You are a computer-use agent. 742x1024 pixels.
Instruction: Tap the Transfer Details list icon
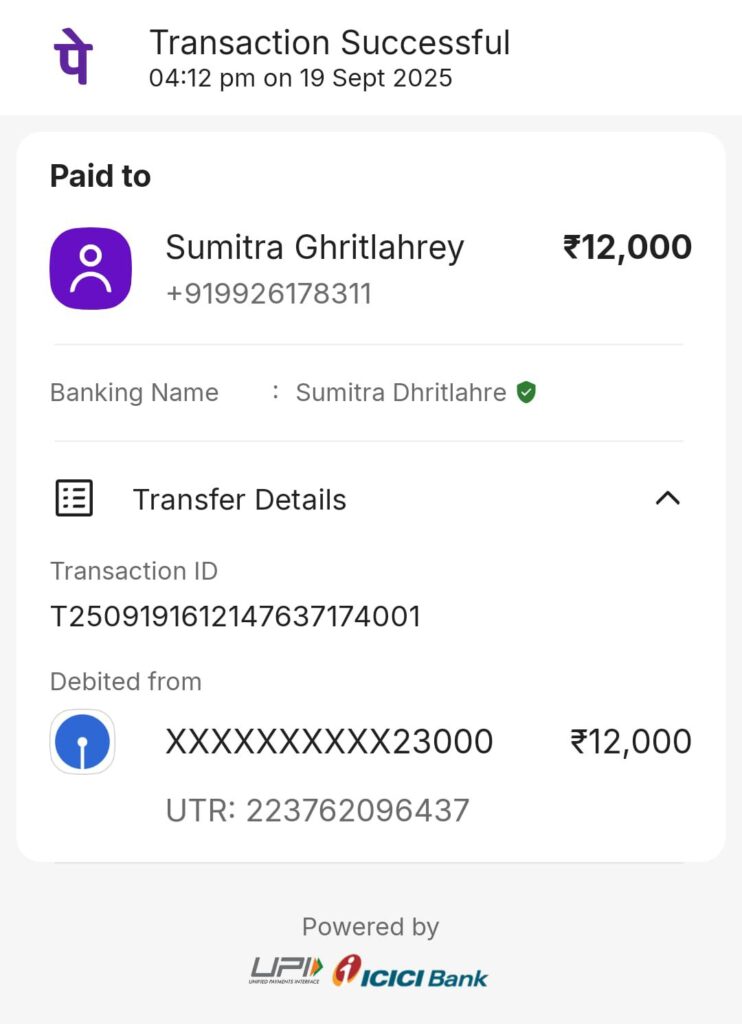pos(73,498)
